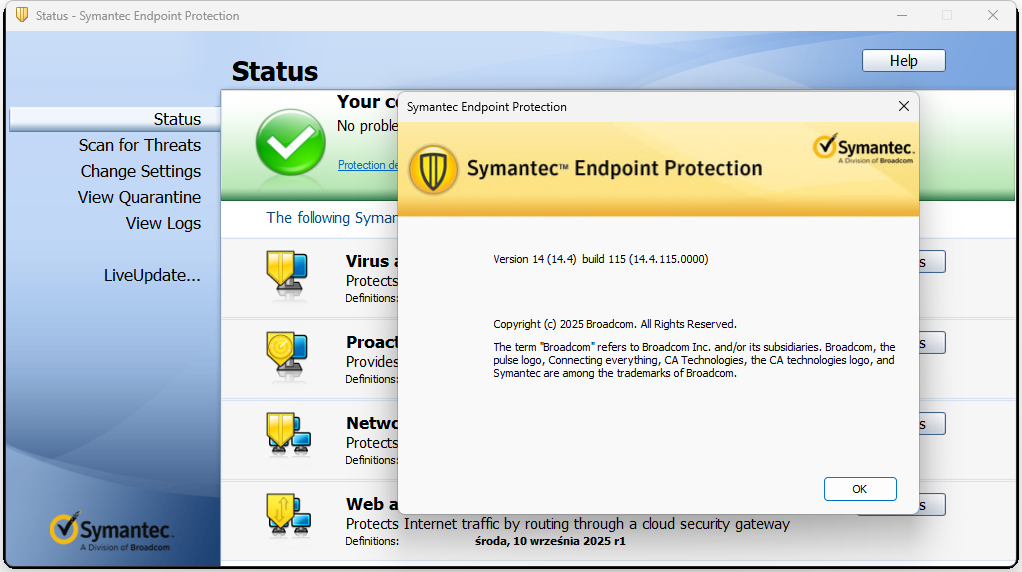Click the shield icon in window title bar
The image size is (1022, 572).
pos(22,15)
